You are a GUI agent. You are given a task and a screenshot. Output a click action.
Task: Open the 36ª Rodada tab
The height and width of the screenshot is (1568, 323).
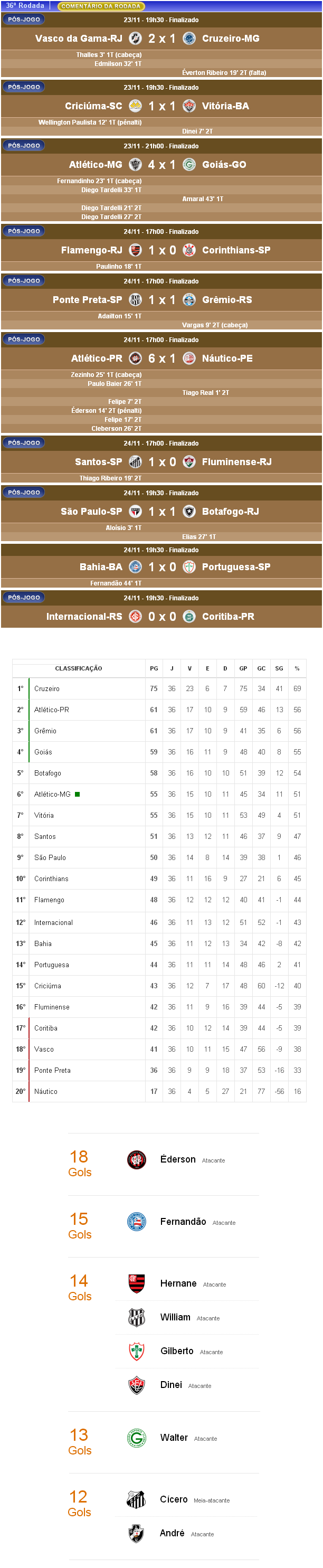[25, 5]
